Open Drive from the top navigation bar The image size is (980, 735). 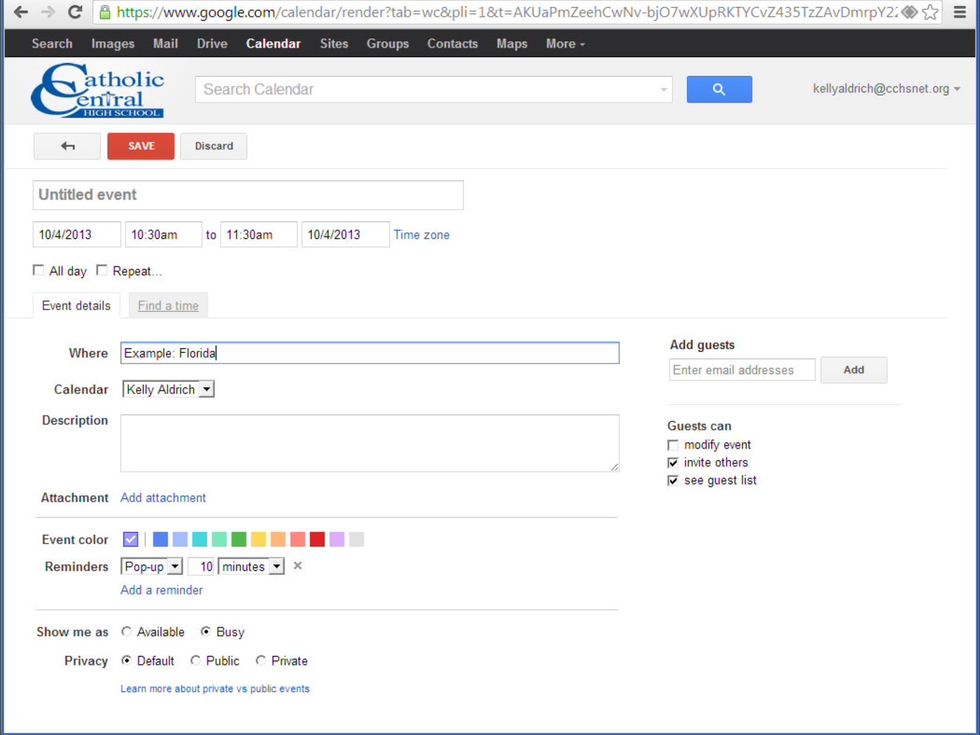(x=212, y=44)
